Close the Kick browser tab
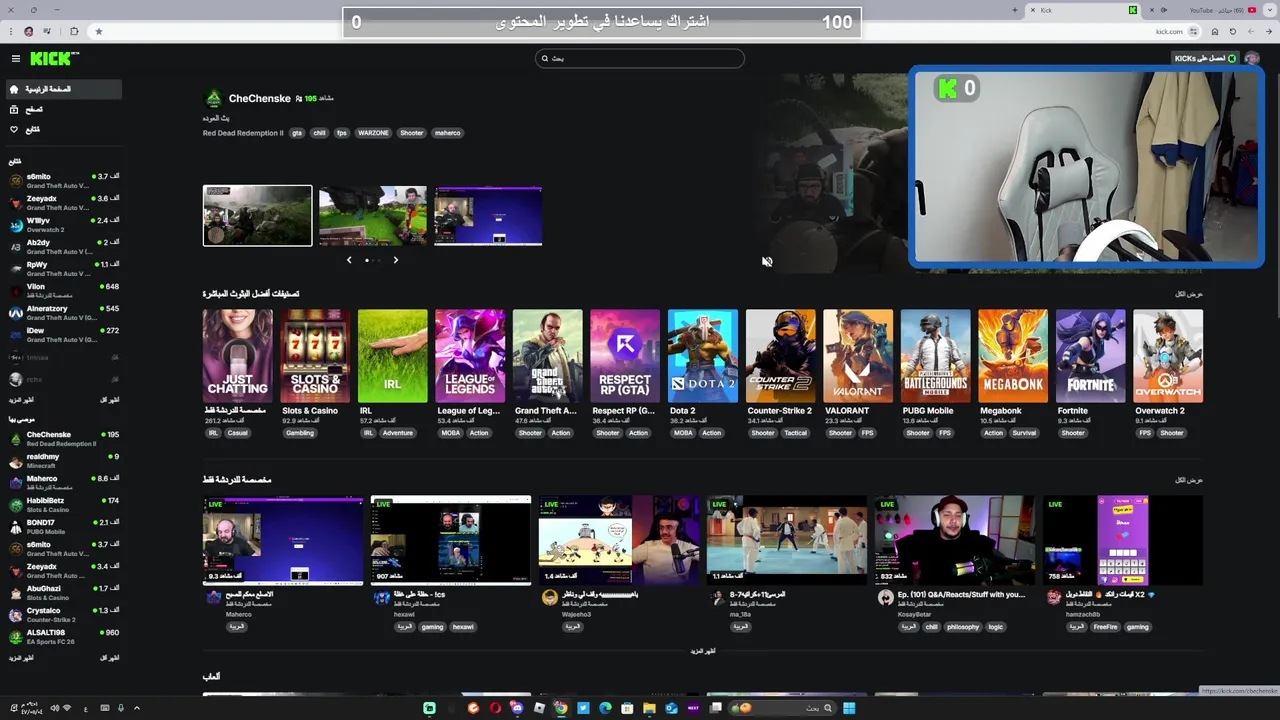The height and width of the screenshot is (720, 1280). (x=1033, y=10)
